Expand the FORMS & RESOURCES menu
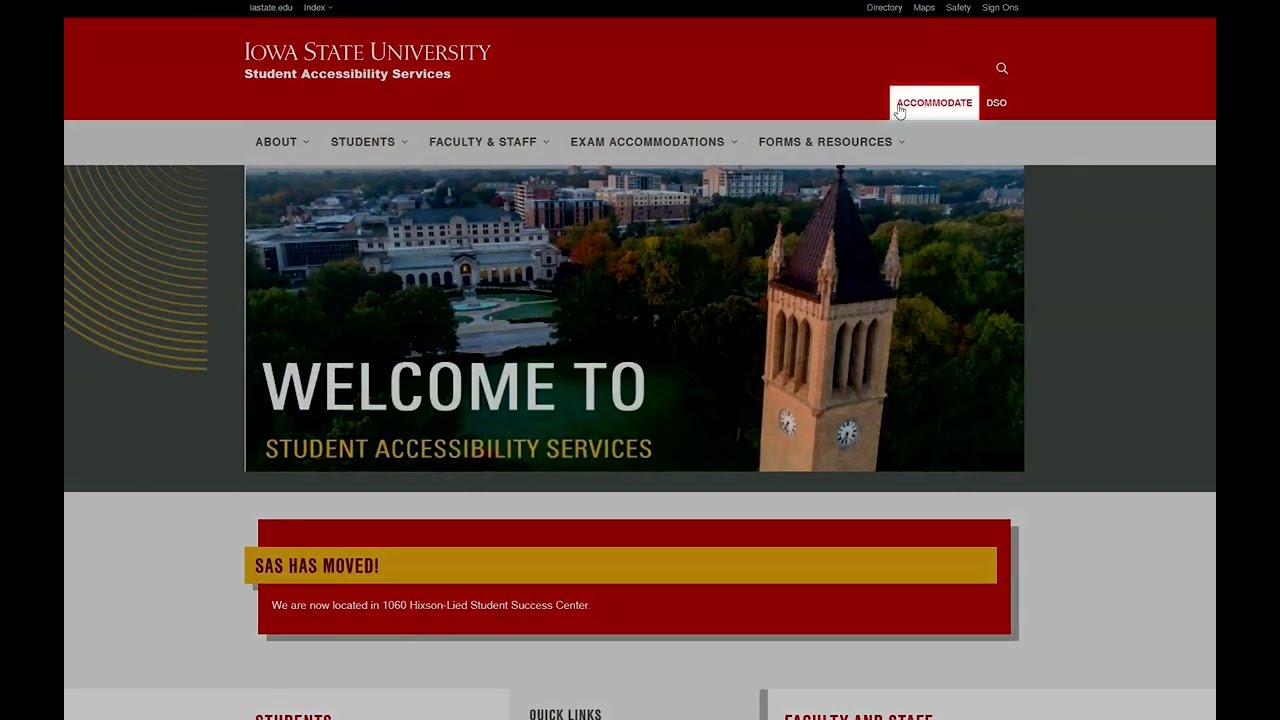Screen dimensions: 1280x720 coord(831,142)
